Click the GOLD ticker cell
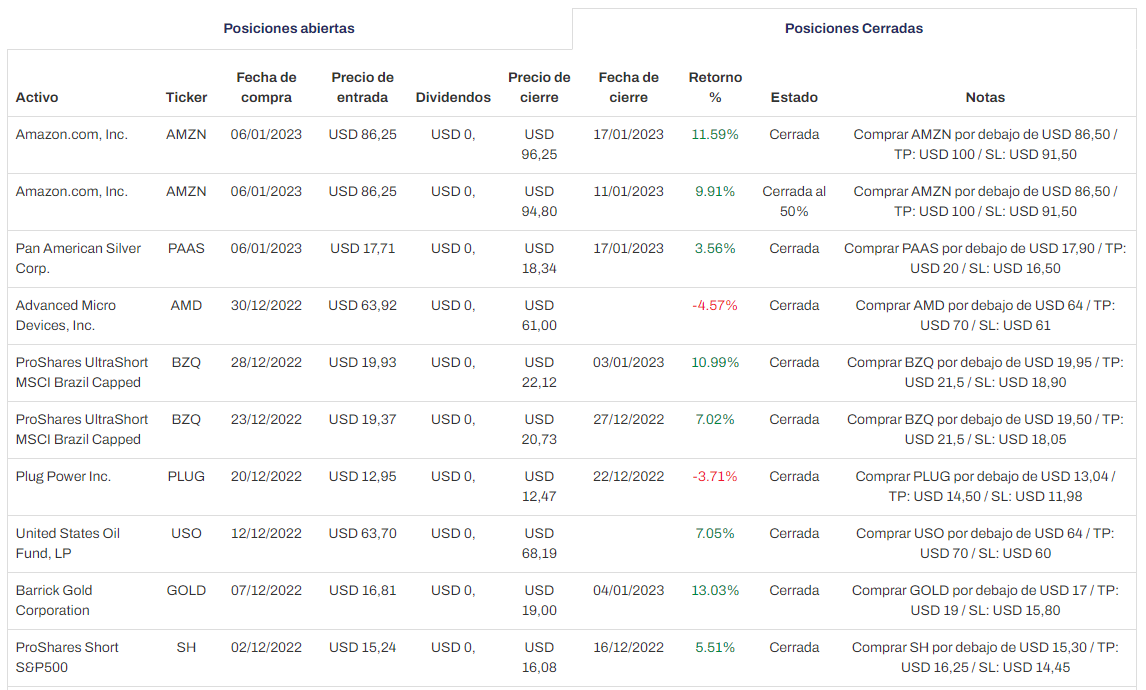Screen dimensions: 1146x690 (x=186, y=591)
